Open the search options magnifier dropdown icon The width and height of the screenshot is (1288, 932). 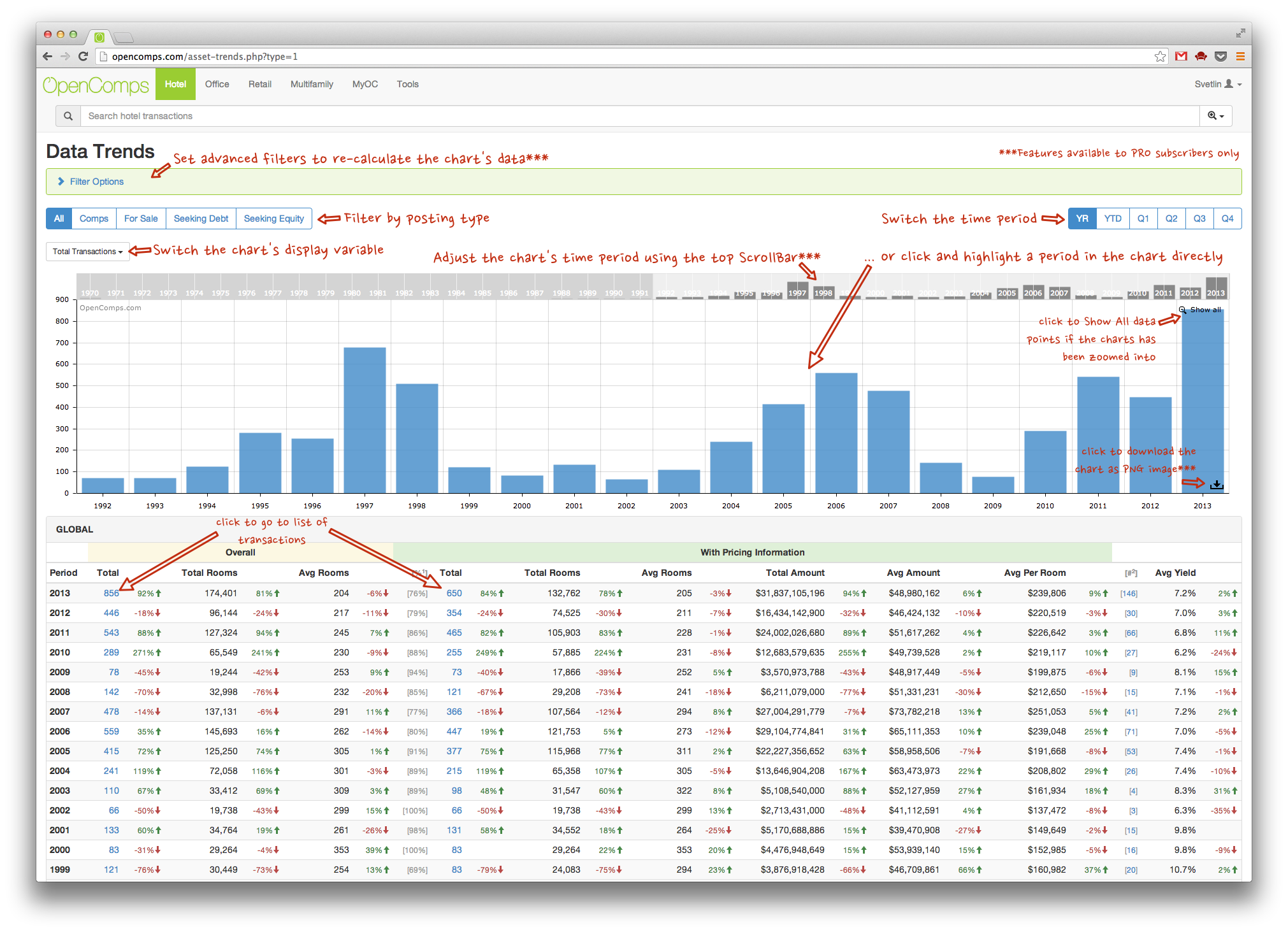[x=1215, y=115]
